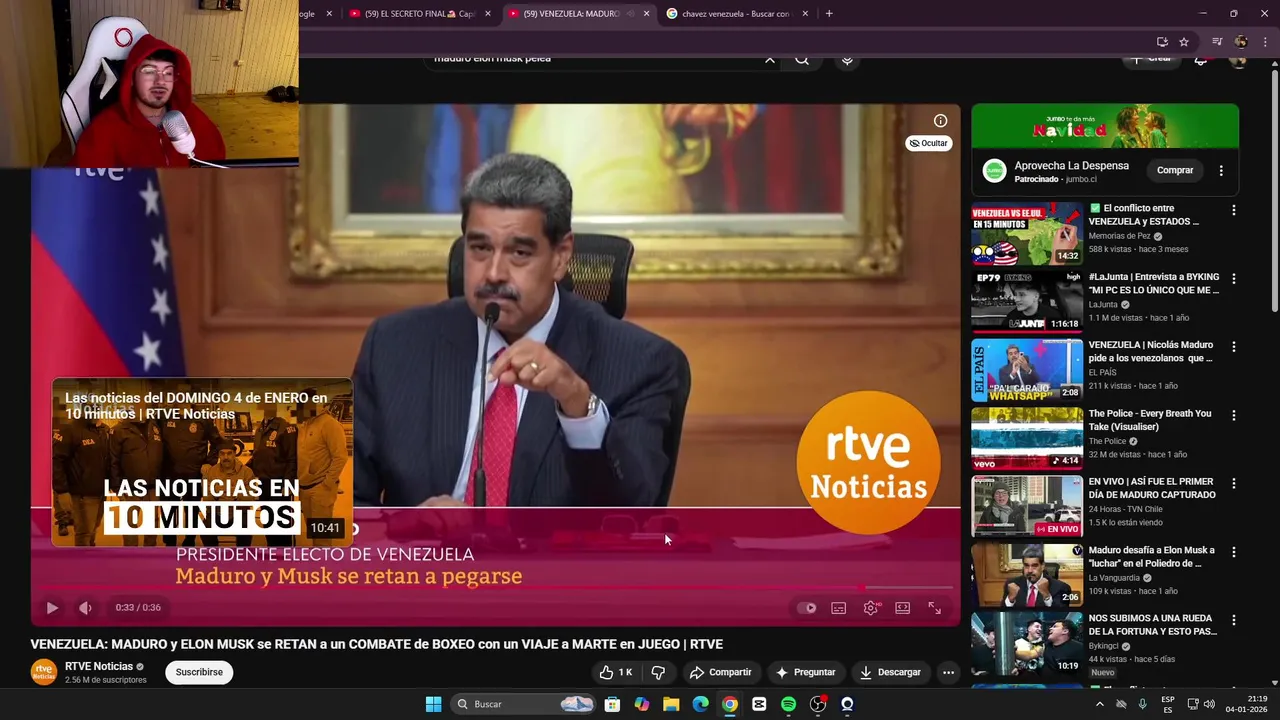Open more actions under the video

[x=948, y=672]
